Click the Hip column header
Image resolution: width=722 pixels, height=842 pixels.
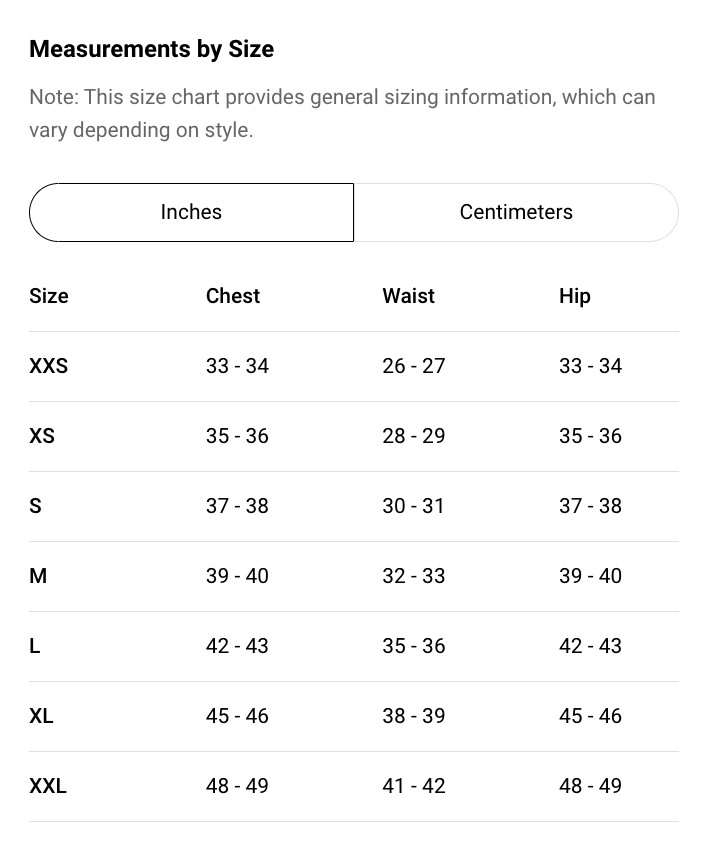point(575,296)
